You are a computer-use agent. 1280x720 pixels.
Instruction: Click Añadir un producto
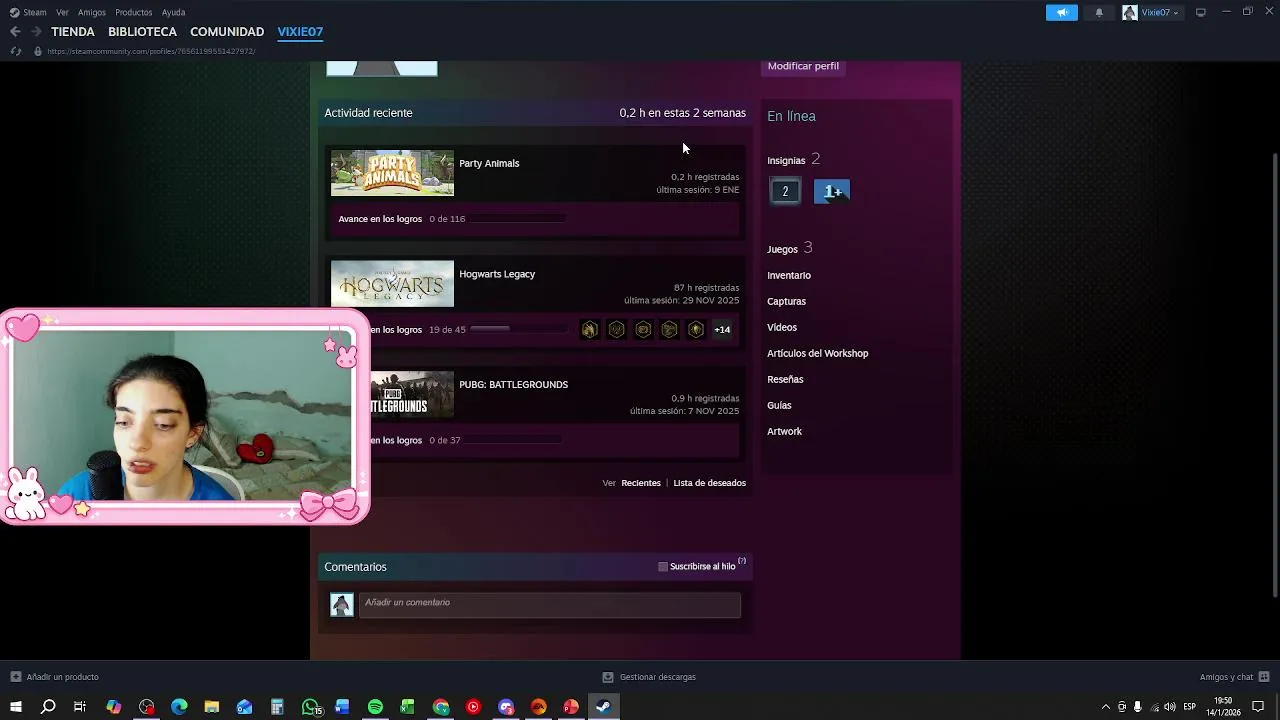54,677
